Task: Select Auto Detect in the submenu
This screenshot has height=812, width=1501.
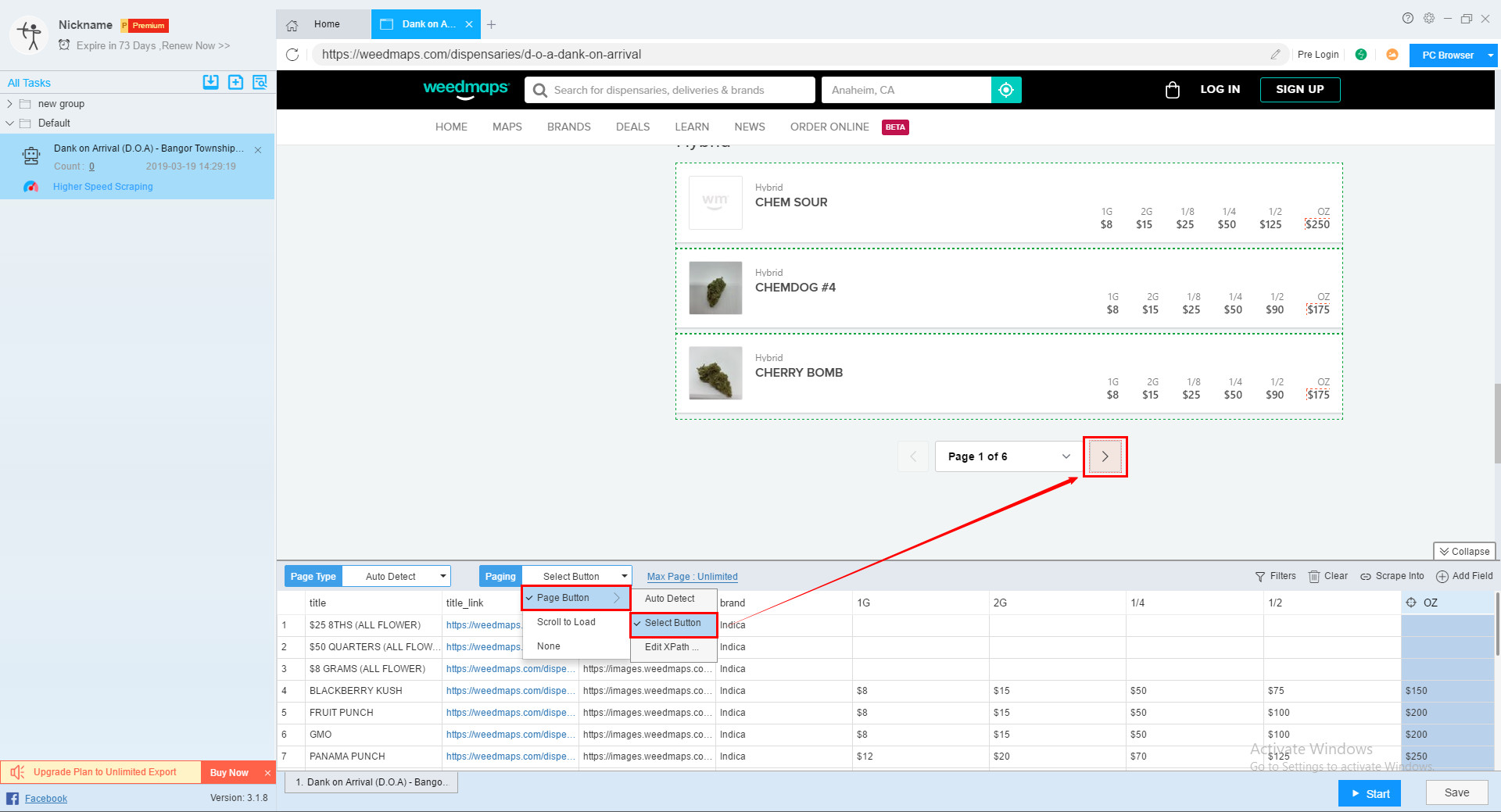Action: tap(673, 599)
